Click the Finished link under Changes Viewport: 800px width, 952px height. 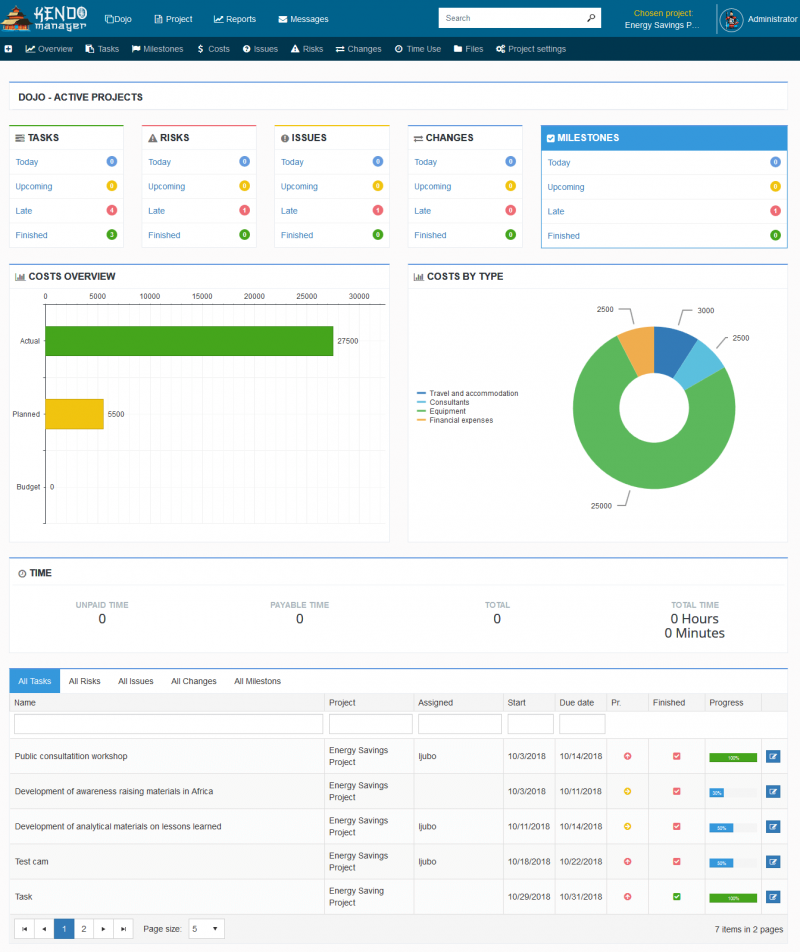[430, 235]
